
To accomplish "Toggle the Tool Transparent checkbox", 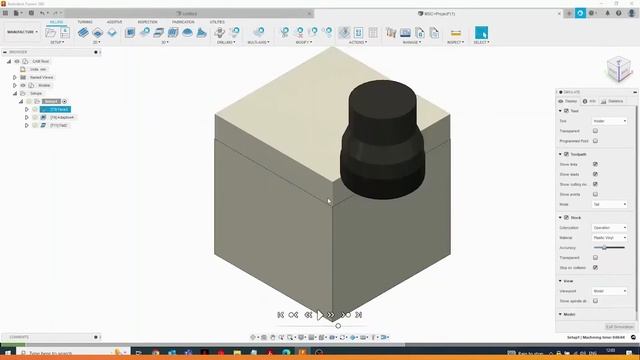I will (x=595, y=131).
